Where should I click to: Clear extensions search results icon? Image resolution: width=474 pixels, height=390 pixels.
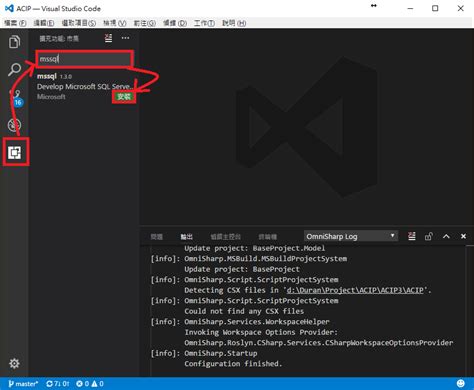pos(108,38)
